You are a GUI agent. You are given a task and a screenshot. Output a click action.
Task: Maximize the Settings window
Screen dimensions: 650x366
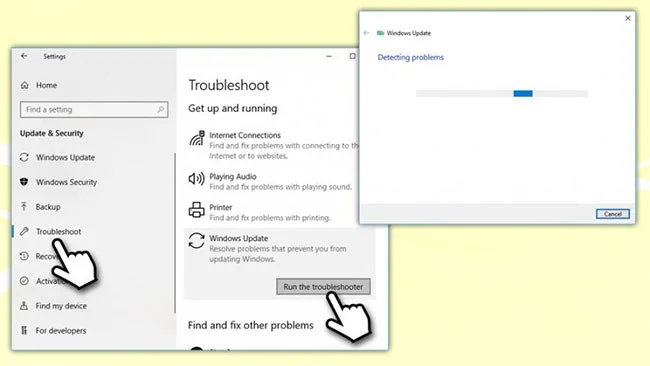point(352,56)
